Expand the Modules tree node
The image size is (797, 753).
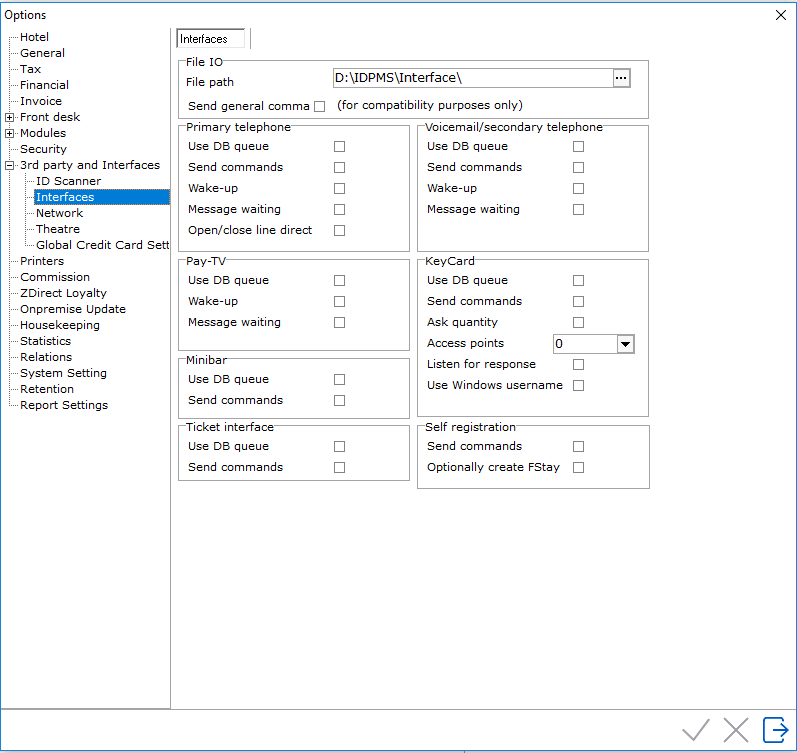point(10,133)
